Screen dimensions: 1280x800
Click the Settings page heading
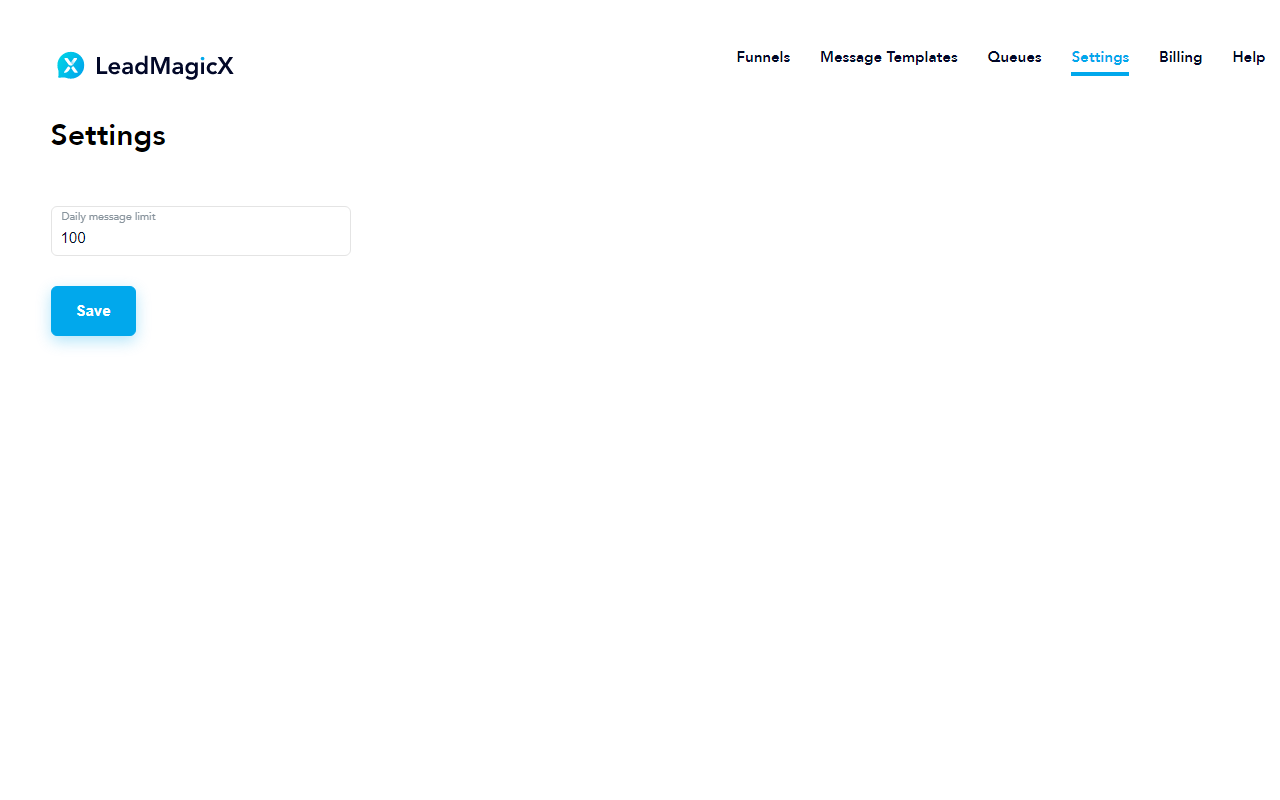coord(108,135)
